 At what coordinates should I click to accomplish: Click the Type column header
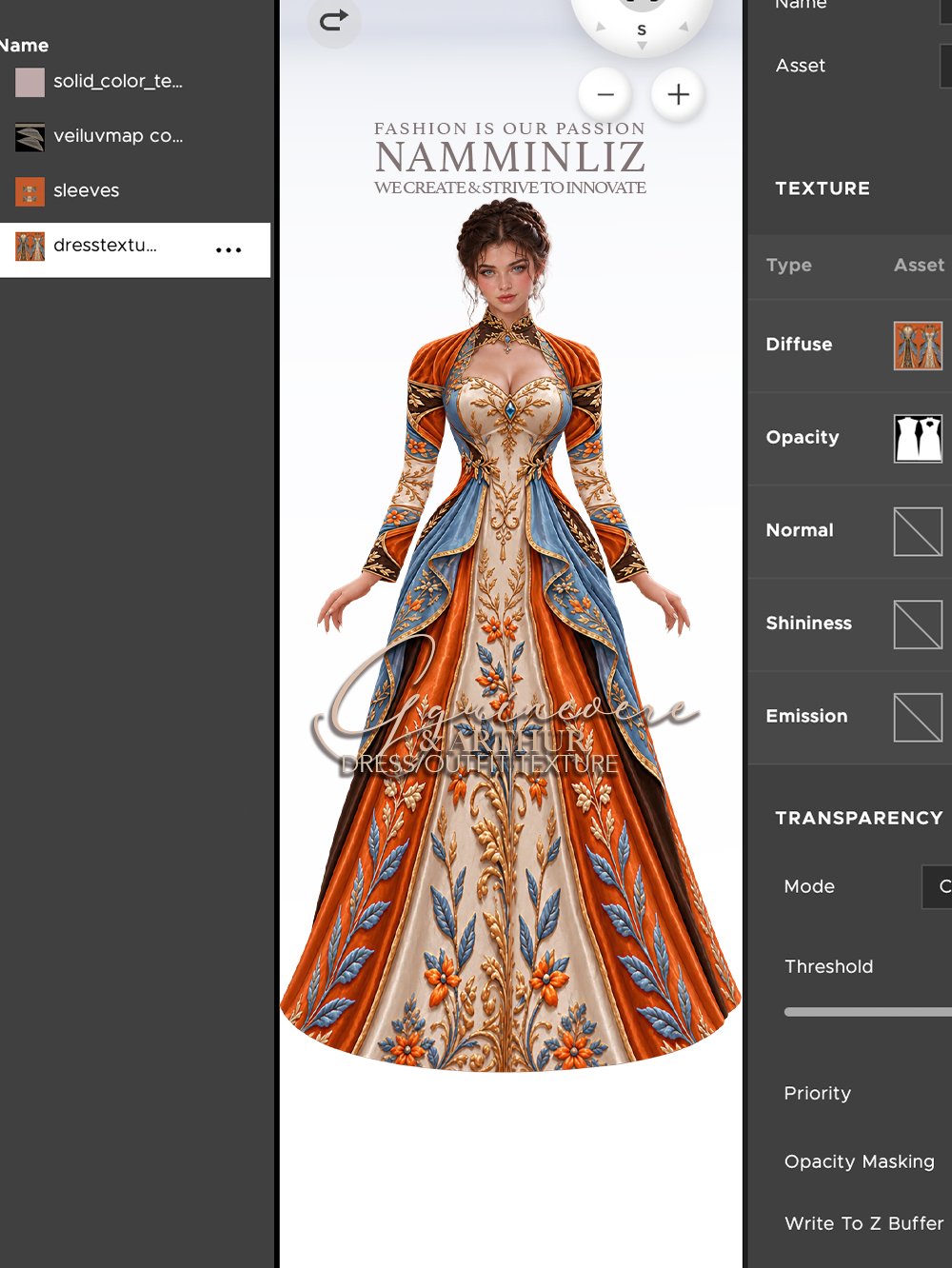click(789, 266)
